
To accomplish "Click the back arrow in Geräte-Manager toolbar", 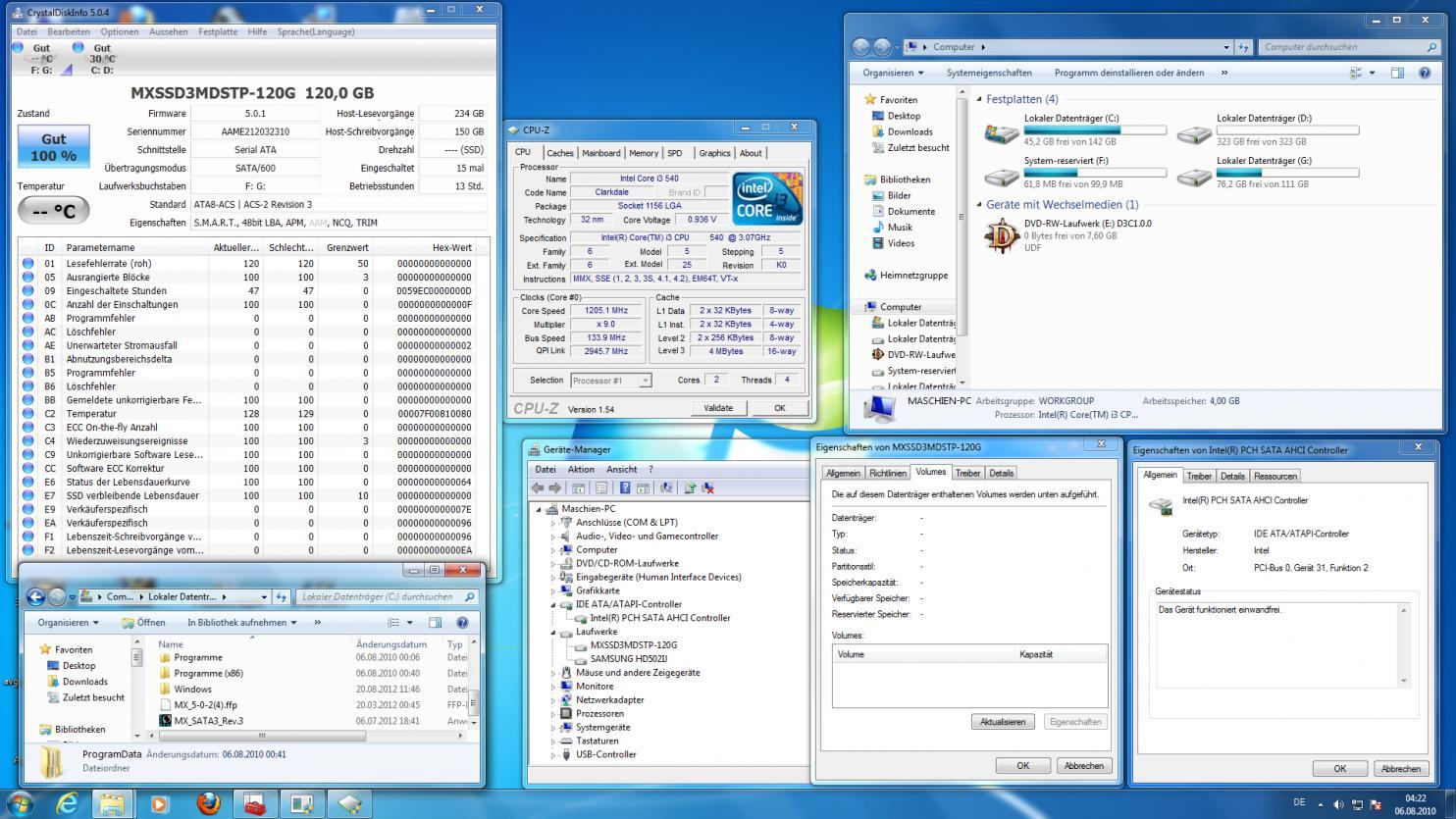I will tap(538, 487).
